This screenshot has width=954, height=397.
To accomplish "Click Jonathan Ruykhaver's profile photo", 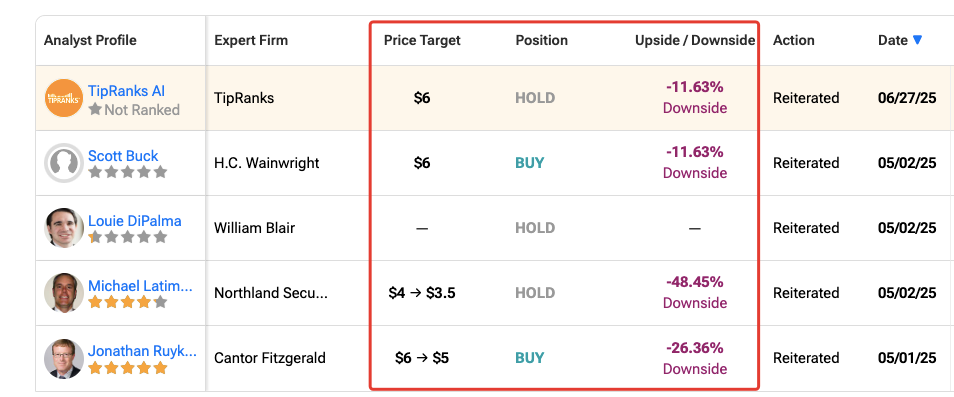I will point(64,358).
